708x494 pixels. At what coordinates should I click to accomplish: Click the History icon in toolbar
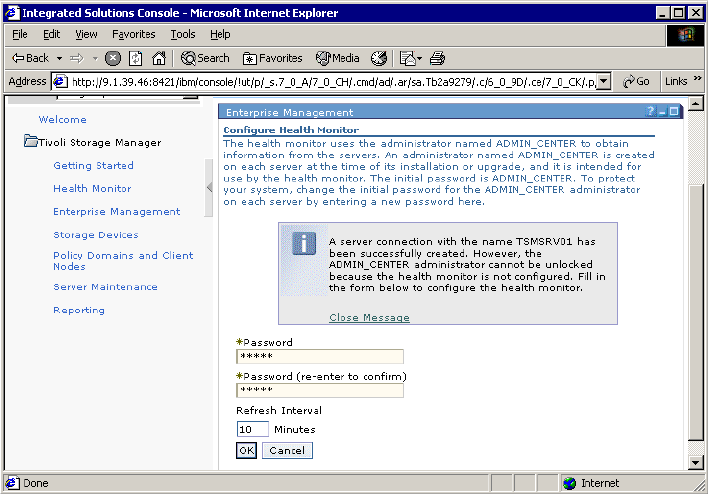[x=379, y=58]
